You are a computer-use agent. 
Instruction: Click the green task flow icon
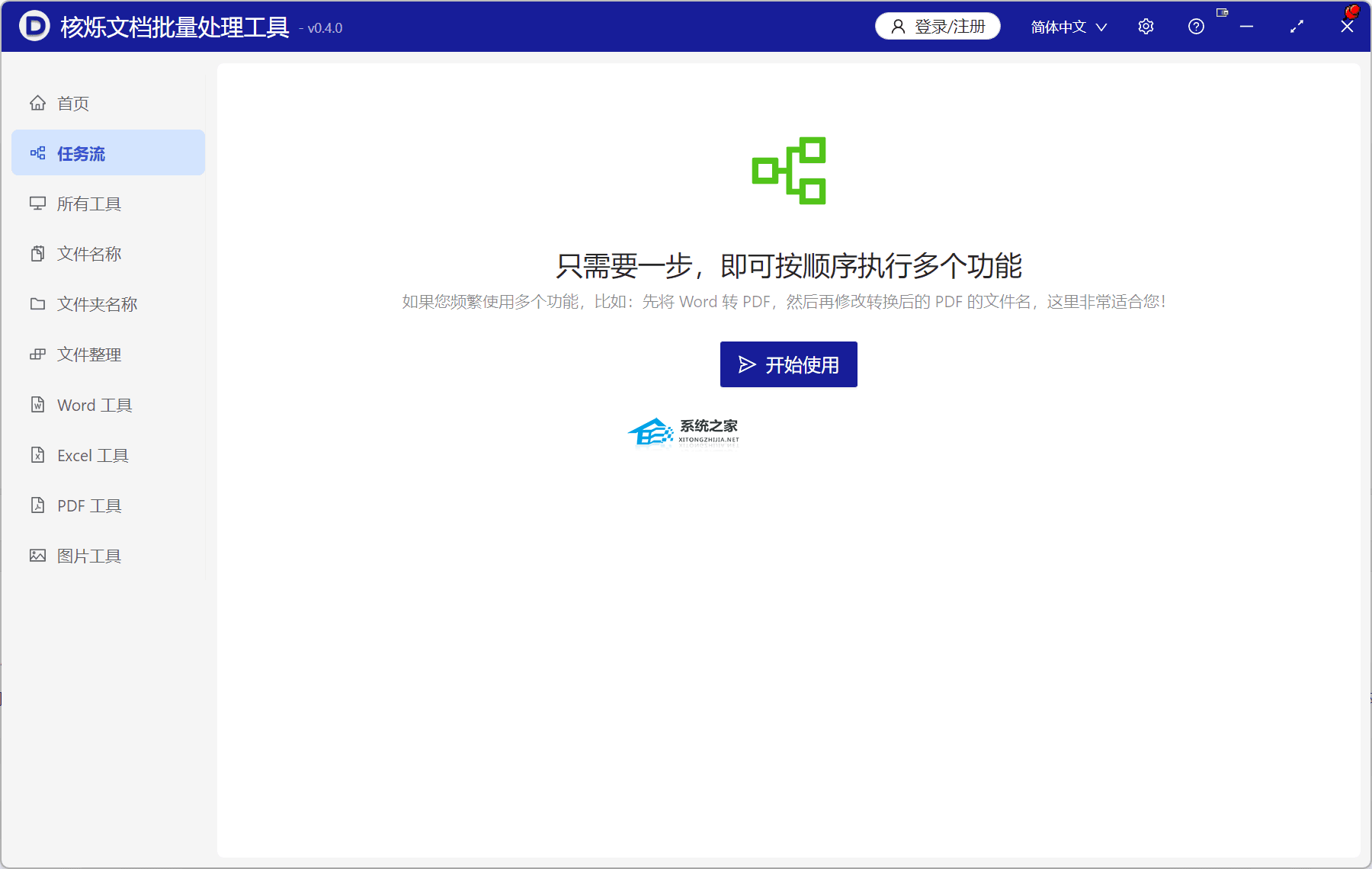click(x=789, y=171)
